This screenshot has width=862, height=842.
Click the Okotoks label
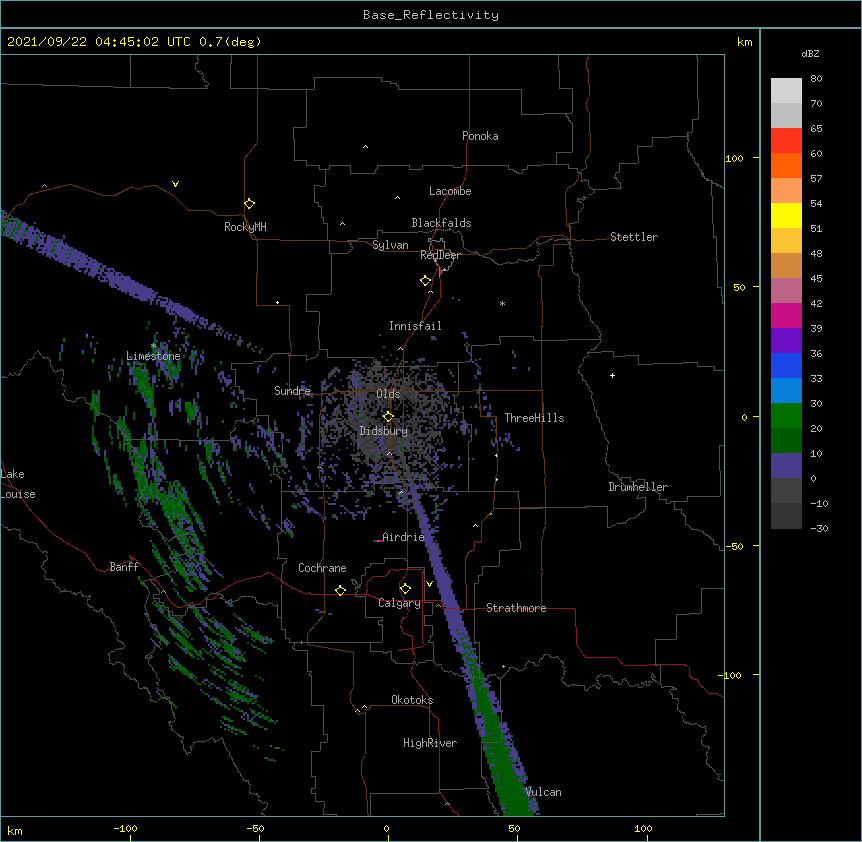412,700
